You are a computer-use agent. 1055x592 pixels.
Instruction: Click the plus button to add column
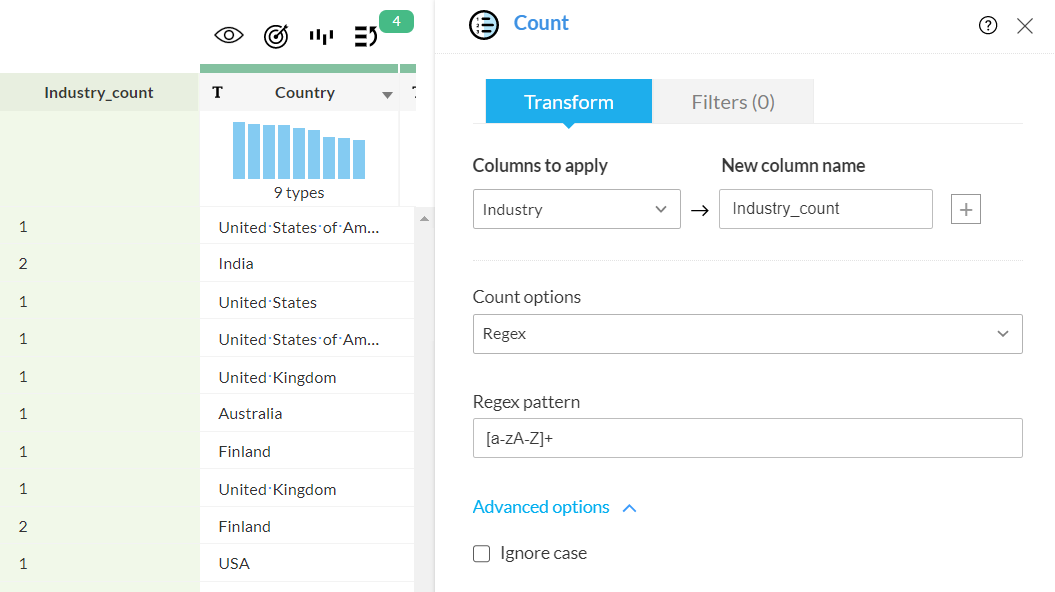click(966, 209)
